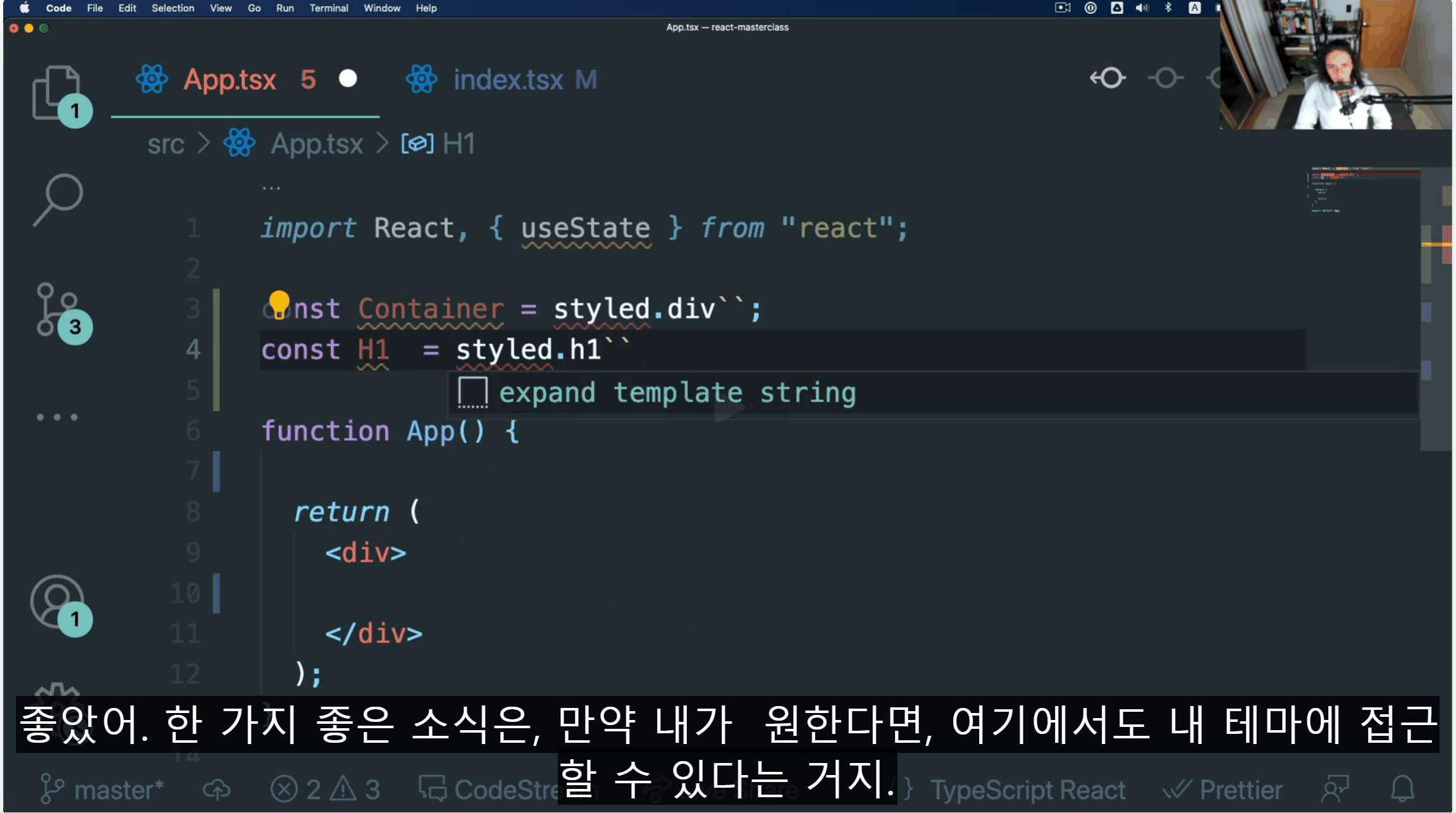Image resolution: width=1456 pixels, height=813 pixels.
Task: Click the master* git branch status item
Action: point(102,790)
